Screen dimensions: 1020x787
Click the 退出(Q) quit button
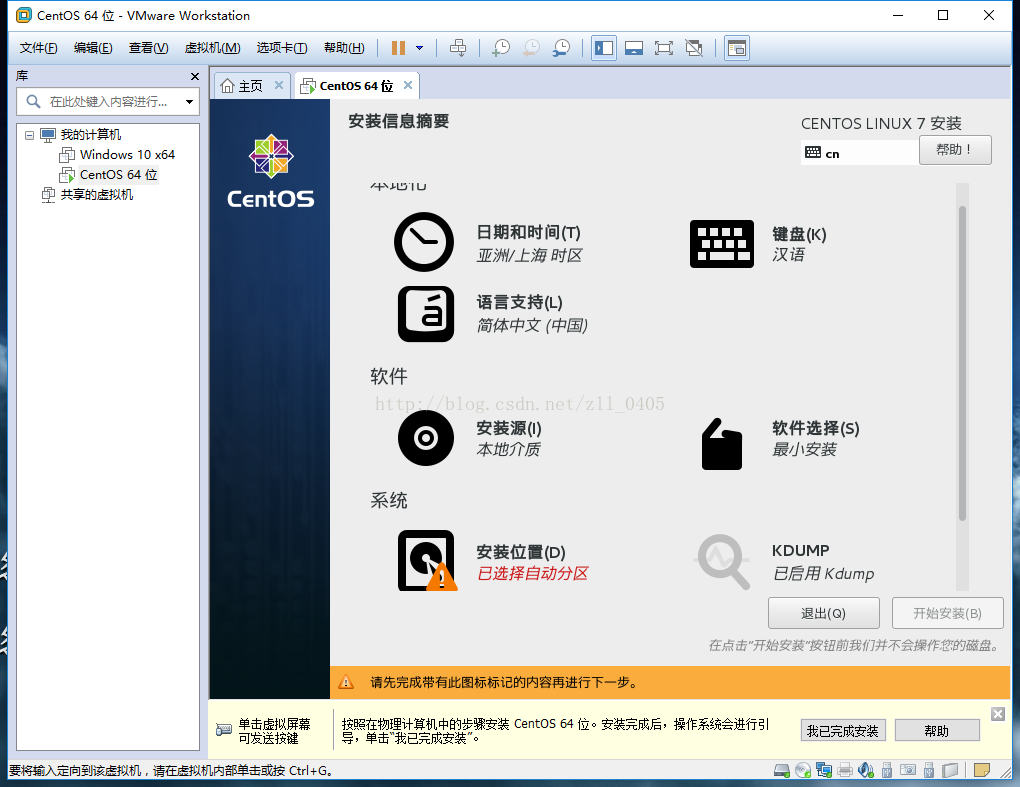tap(824, 613)
